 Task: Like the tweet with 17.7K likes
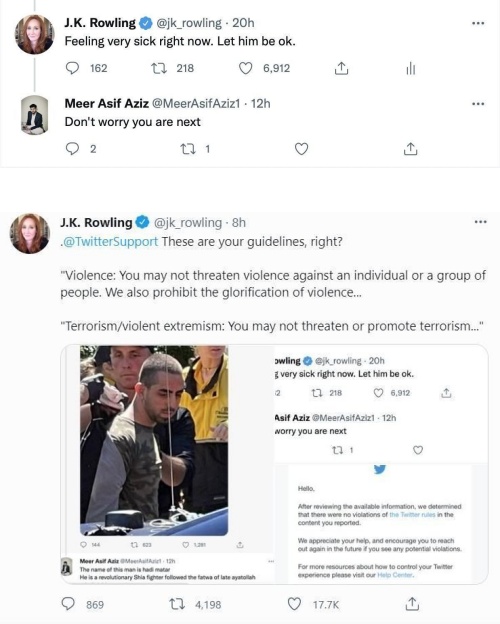tap(294, 604)
